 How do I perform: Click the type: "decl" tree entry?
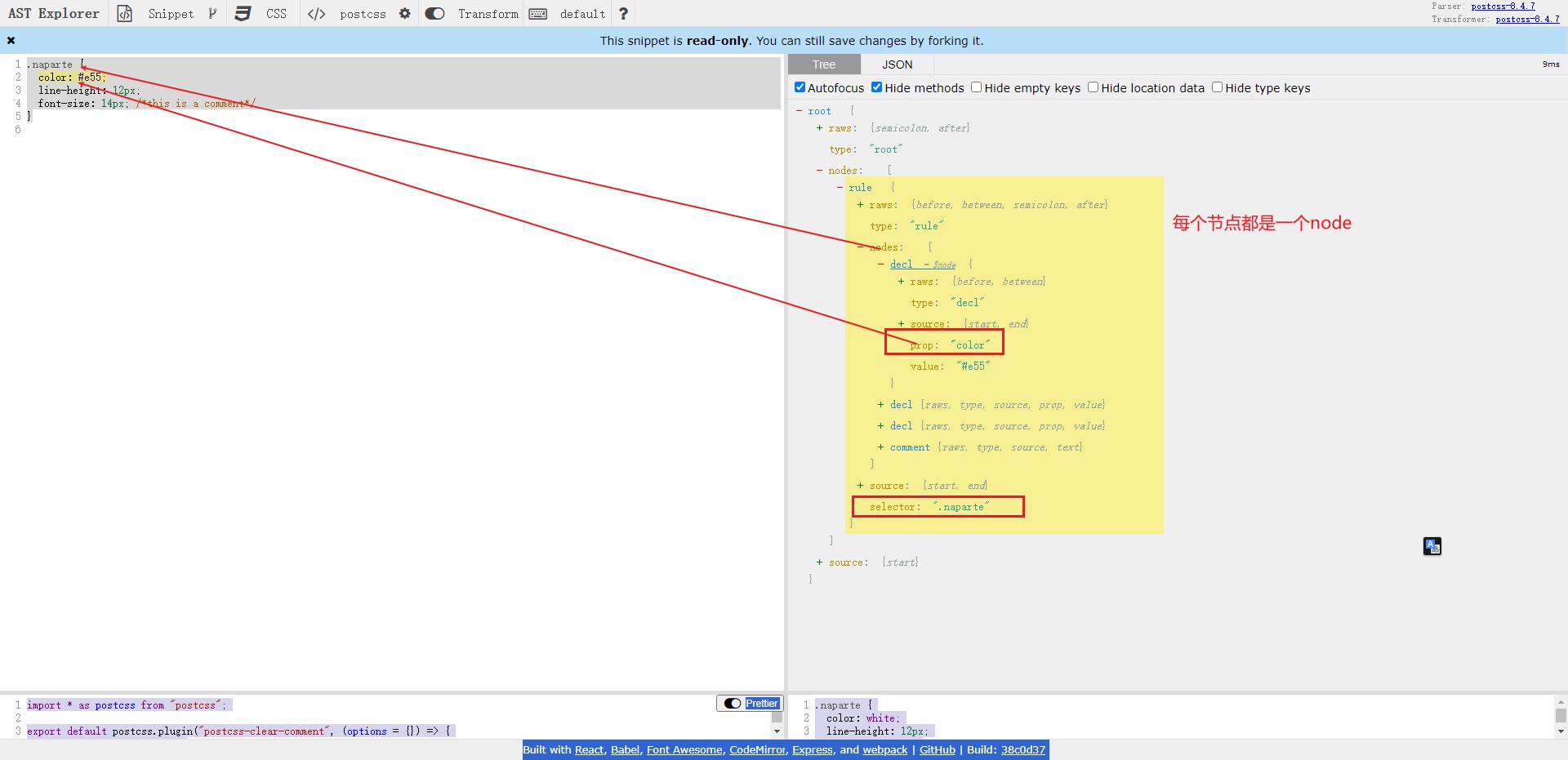tap(947, 303)
